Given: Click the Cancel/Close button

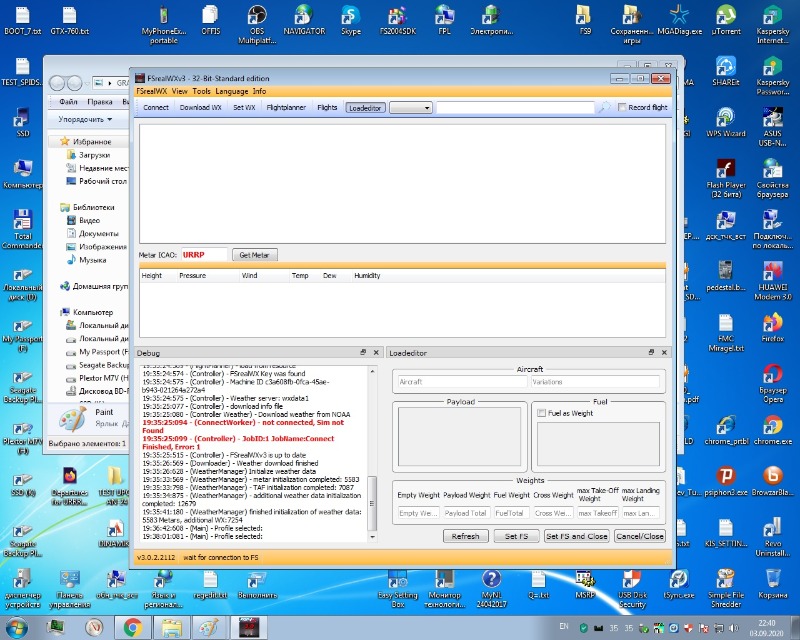Looking at the screenshot, I should coord(640,536).
